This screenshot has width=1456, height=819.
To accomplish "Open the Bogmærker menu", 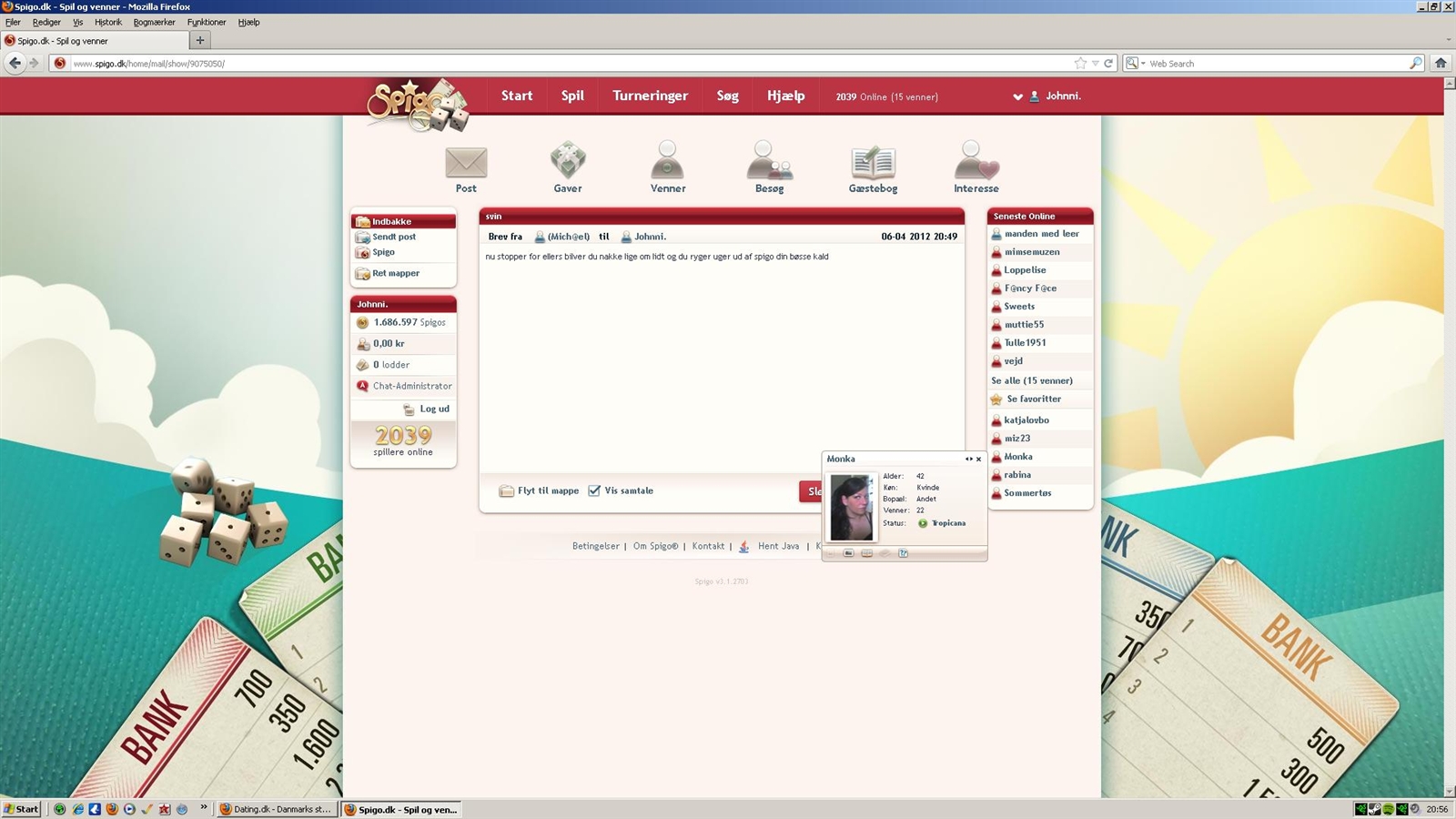I will pyautogui.click(x=154, y=22).
